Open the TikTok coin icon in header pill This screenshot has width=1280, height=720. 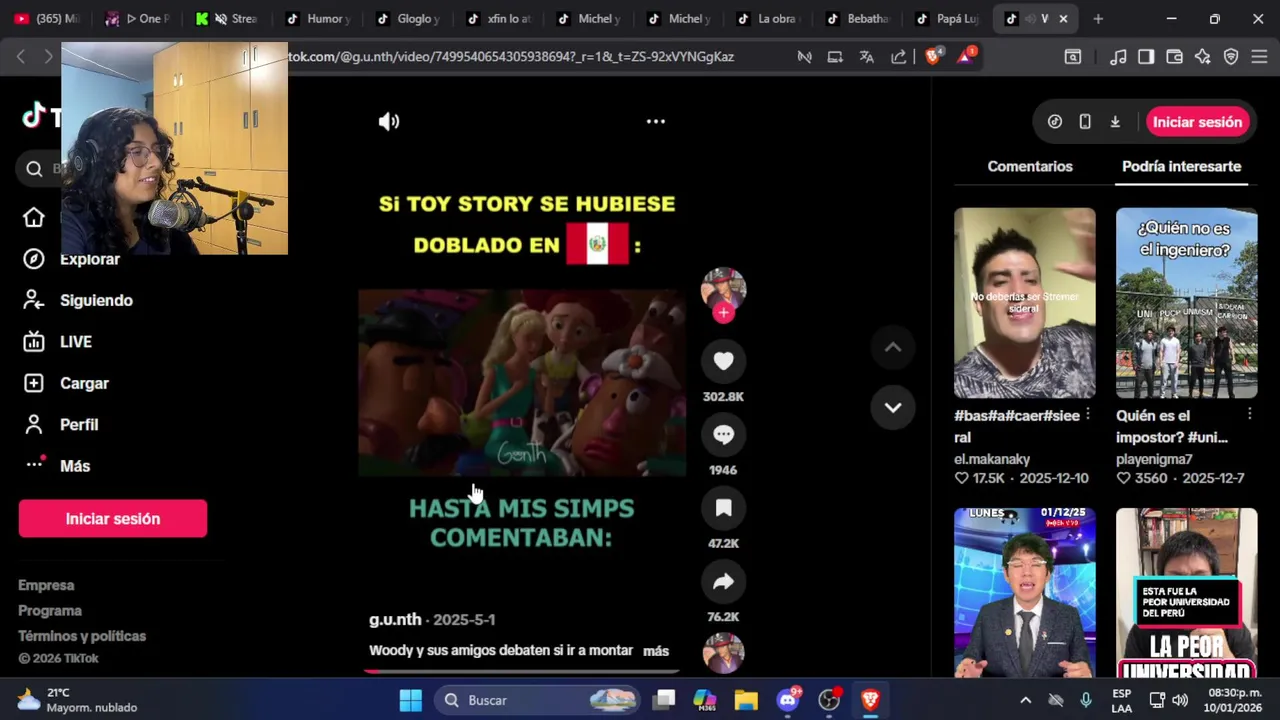click(1055, 122)
